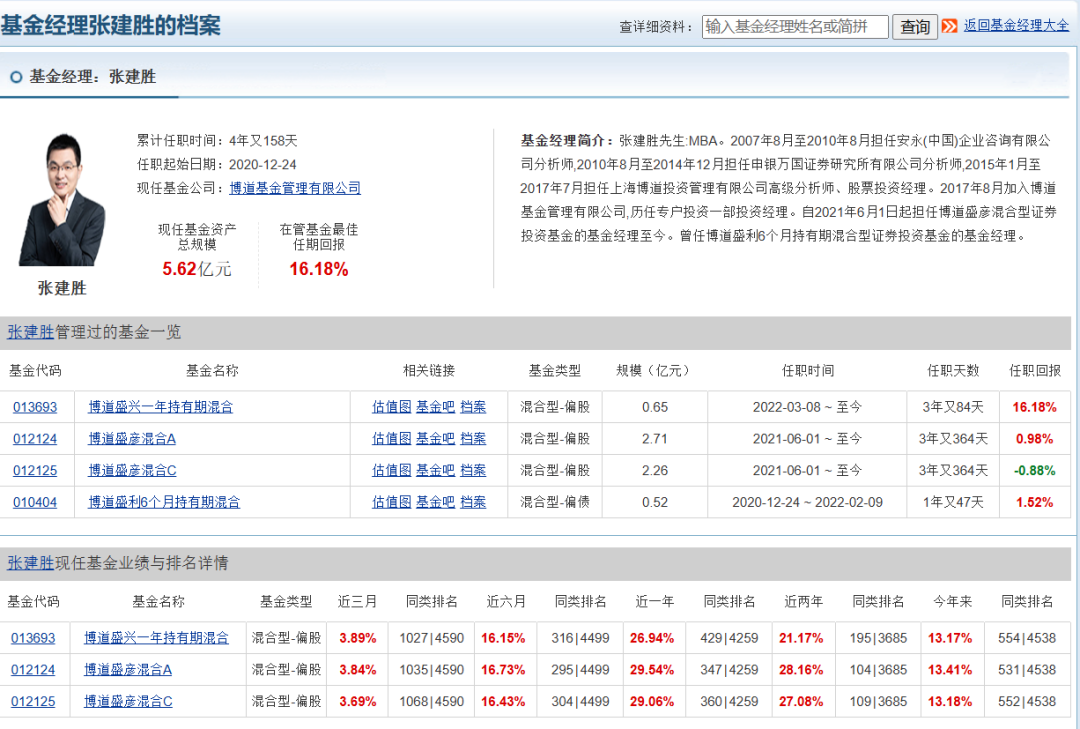Click the 0.98% return for 012124

[1035, 439]
